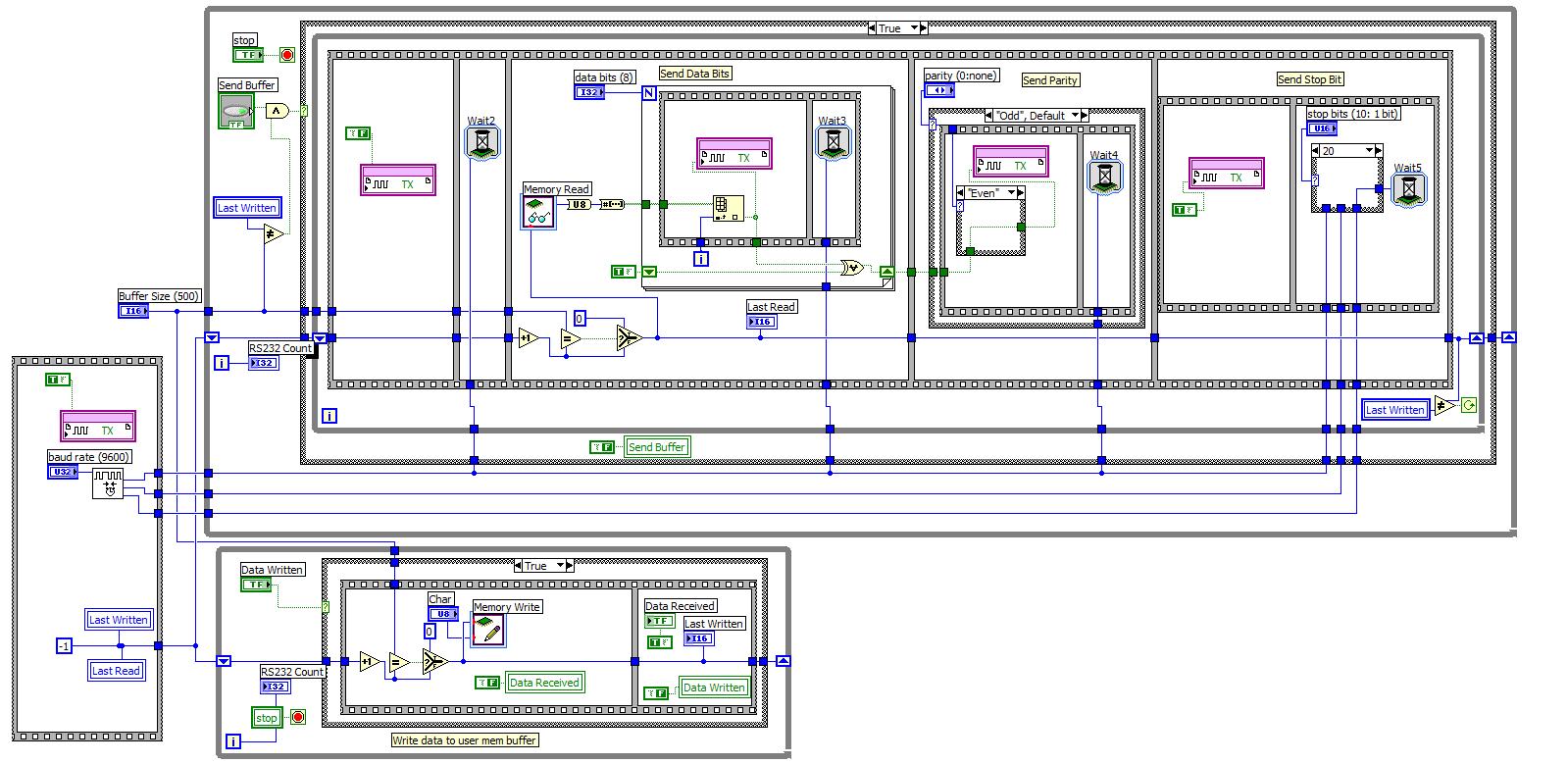
Task: Click the Wait2 timer node
Action: pos(481,144)
